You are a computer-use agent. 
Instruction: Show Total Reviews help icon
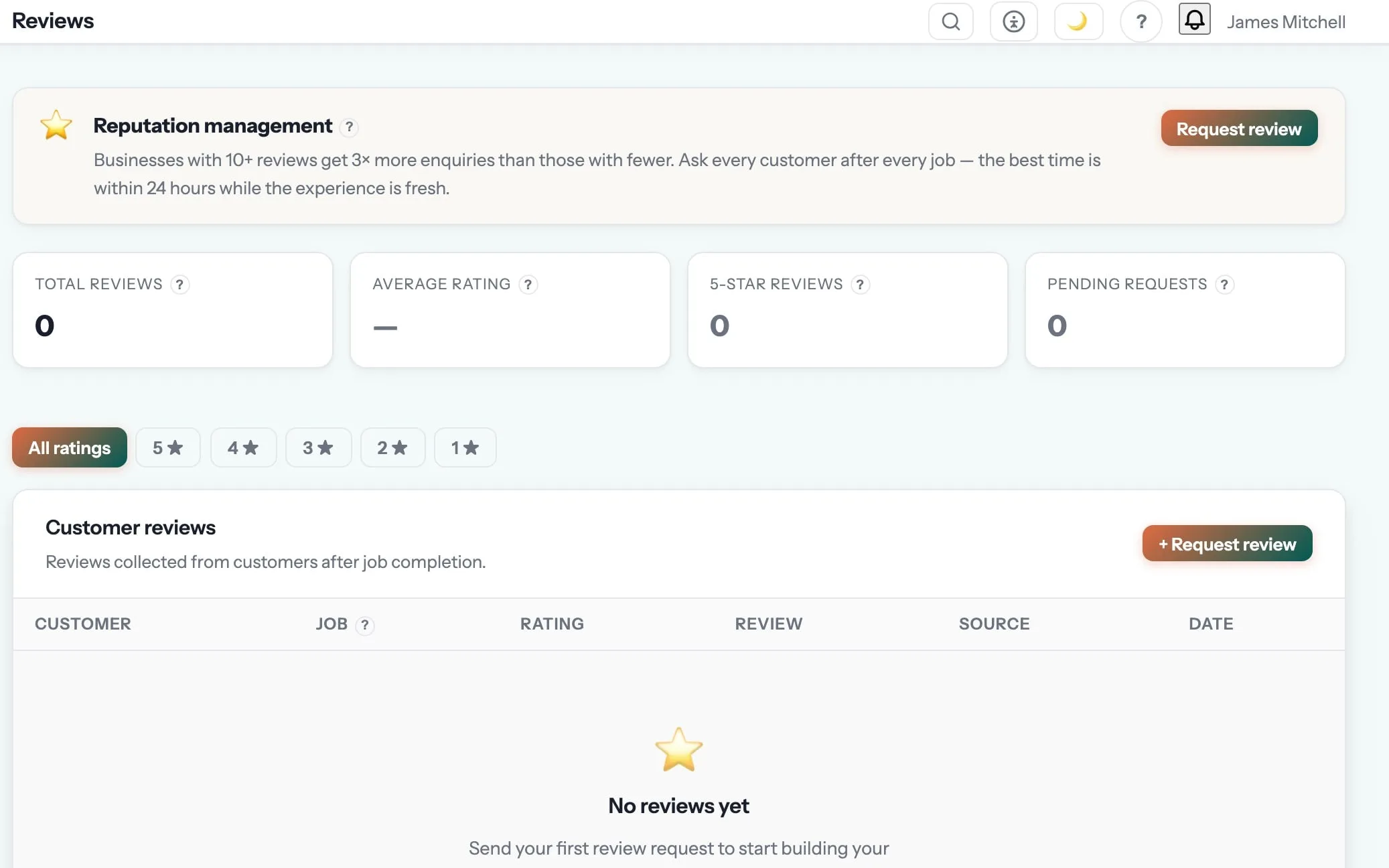[x=179, y=285]
